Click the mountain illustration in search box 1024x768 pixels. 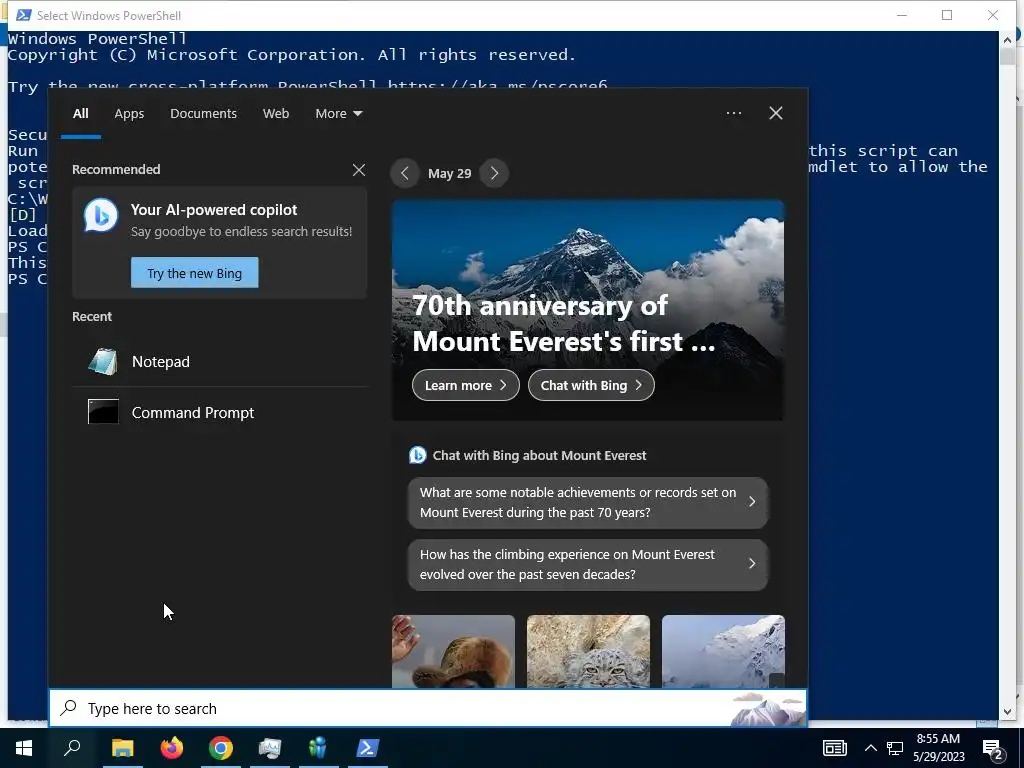pos(768,709)
